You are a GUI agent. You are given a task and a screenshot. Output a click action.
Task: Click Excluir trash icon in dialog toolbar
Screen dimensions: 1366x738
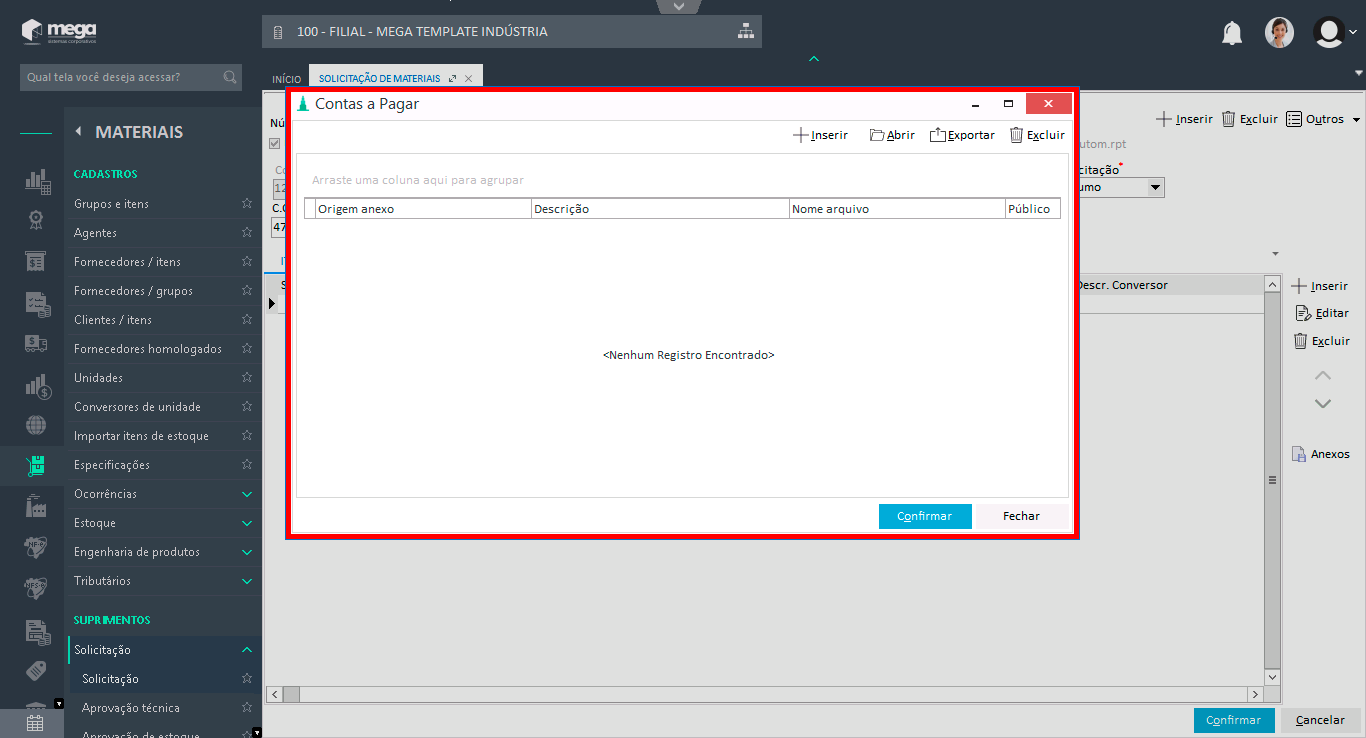point(1016,135)
